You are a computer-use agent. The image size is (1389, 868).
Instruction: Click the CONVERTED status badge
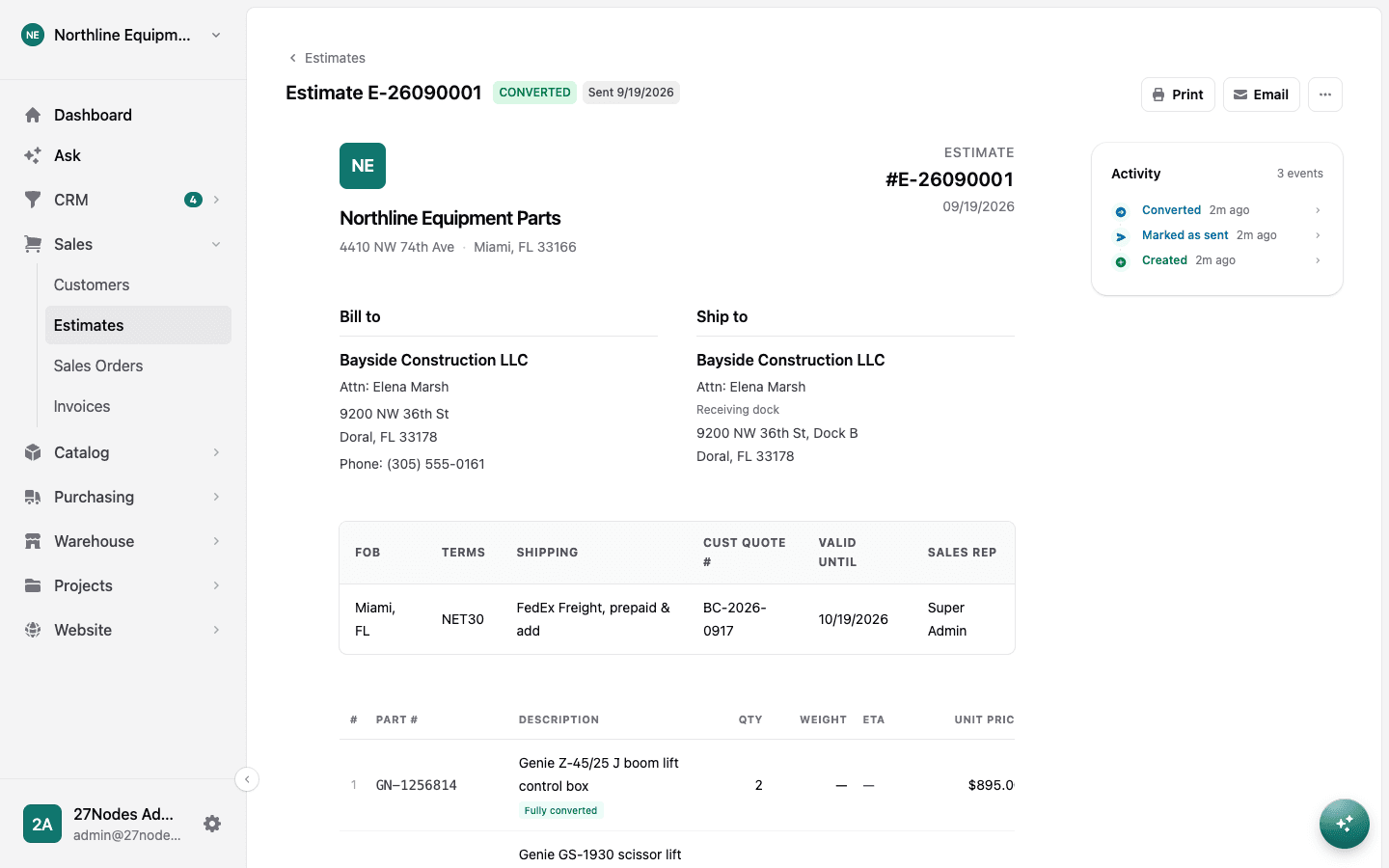[x=534, y=93]
